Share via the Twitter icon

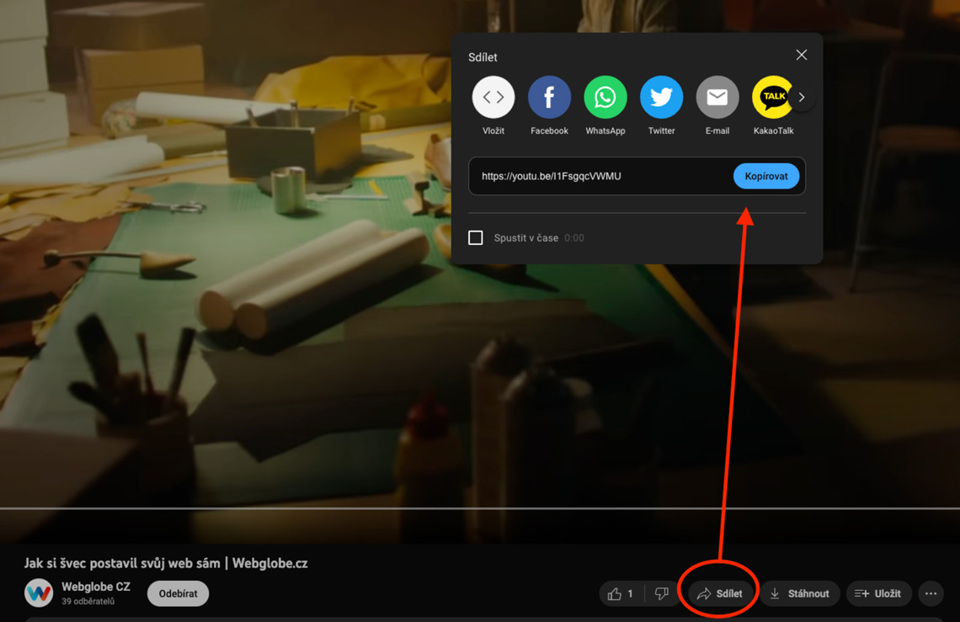click(661, 97)
